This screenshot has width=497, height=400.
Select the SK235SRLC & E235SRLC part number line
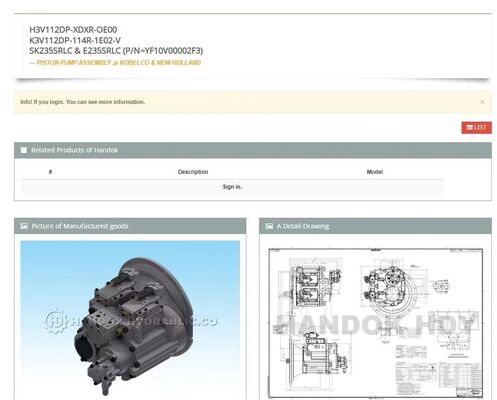[x=116, y=51]
